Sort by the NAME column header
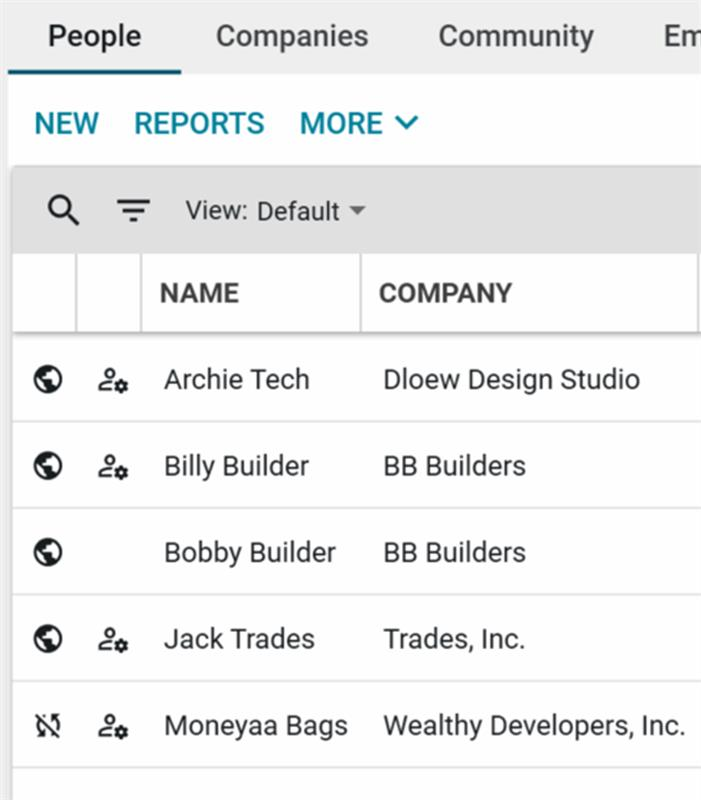 click(x=199, y=293)
